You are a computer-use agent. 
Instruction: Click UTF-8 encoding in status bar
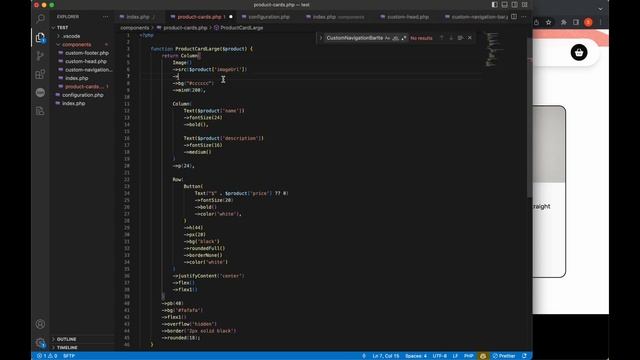click(439, 356)
